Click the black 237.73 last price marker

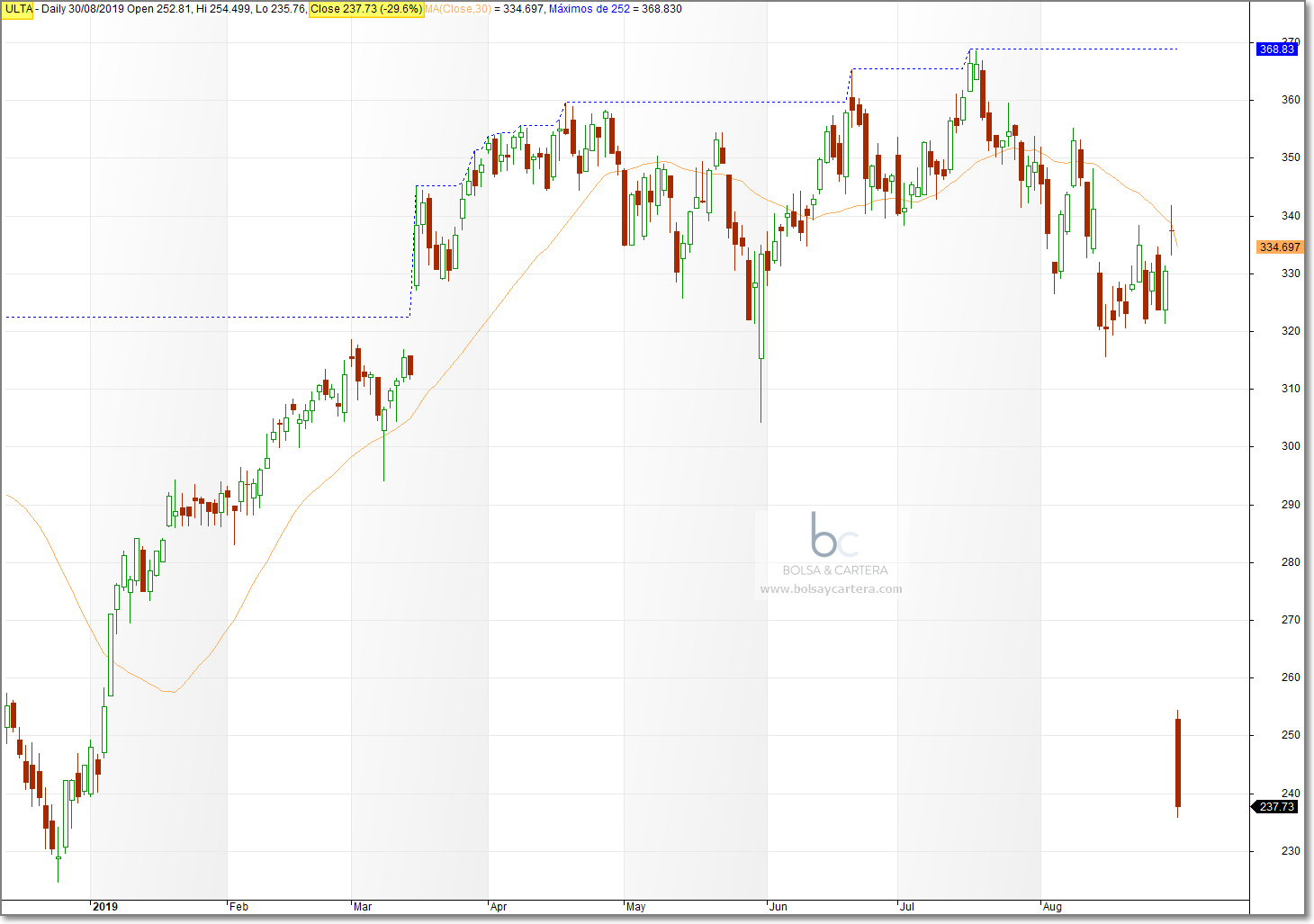[x=1276, y=807]
